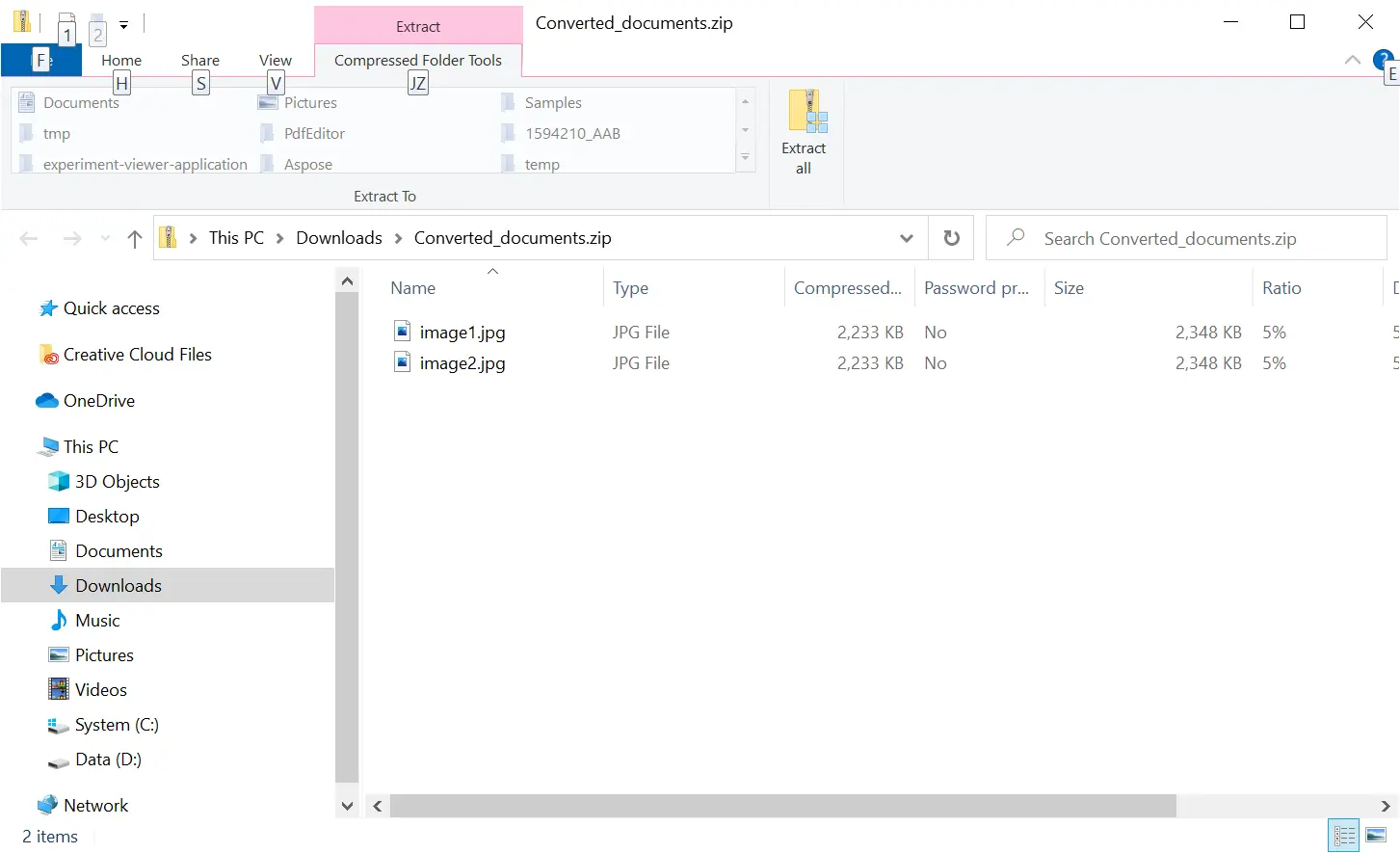The image size is (1400, 853).
Task: Refresh the folder view
Action: (951, 237)
